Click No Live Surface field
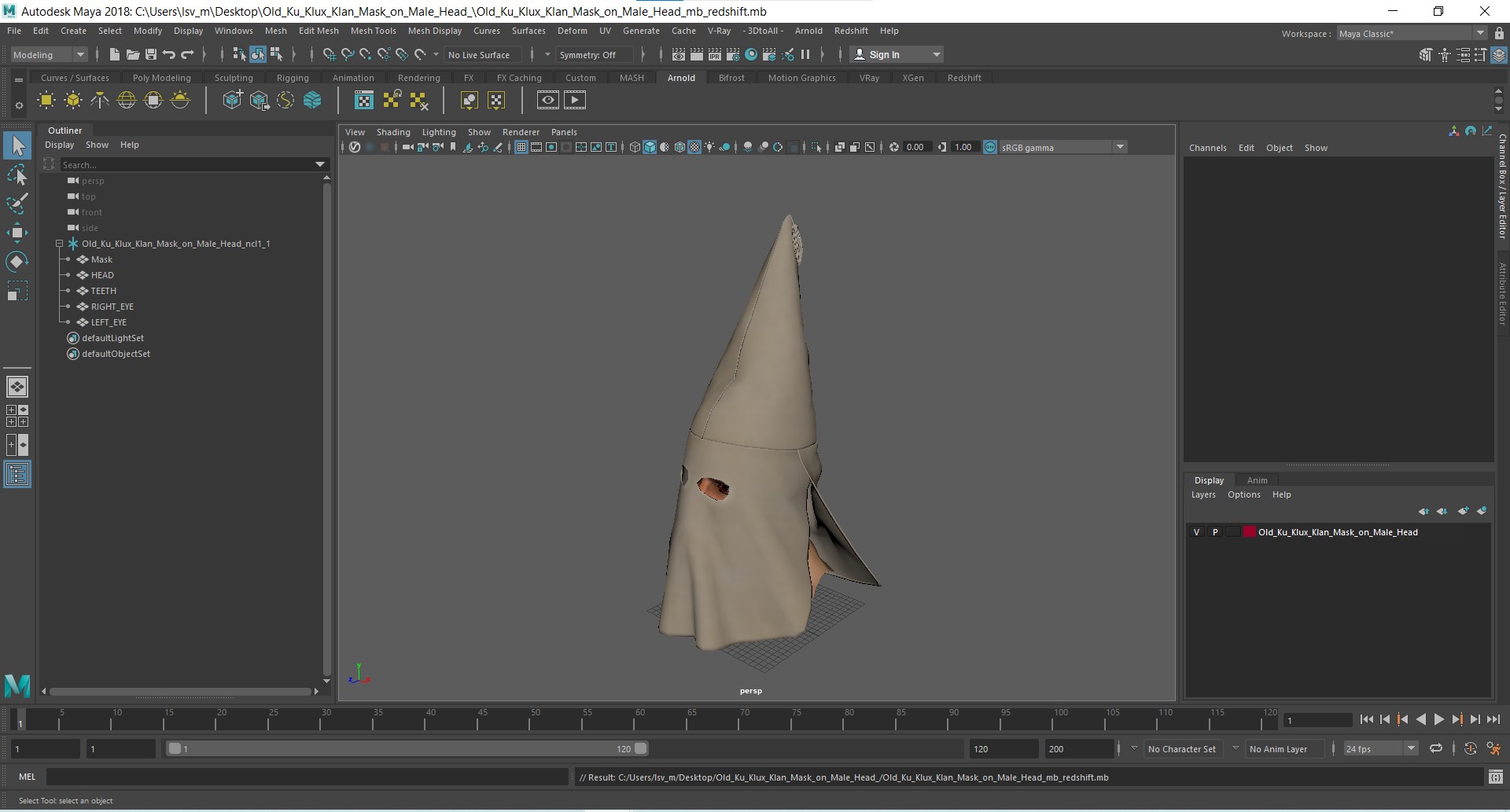This screenshot has width=1510, height=812. [482, 54]
